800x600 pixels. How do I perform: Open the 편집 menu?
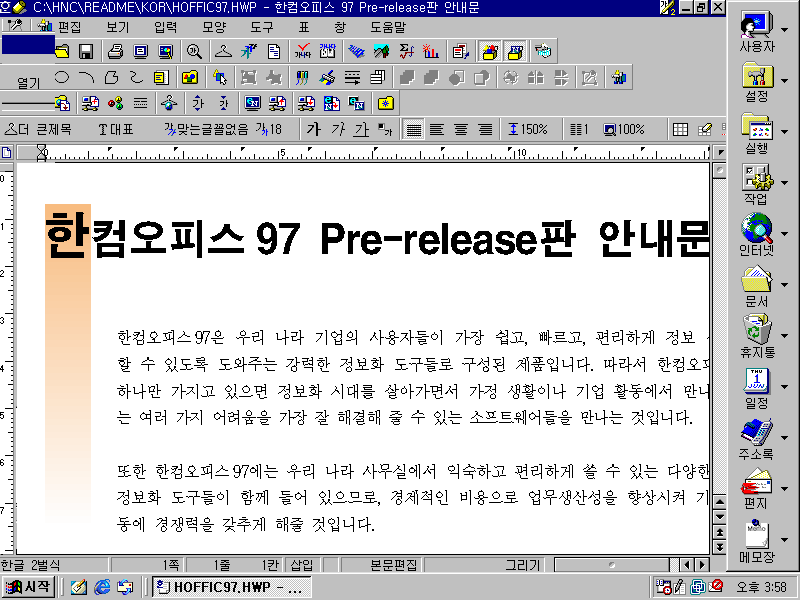[x=69, y=27]
